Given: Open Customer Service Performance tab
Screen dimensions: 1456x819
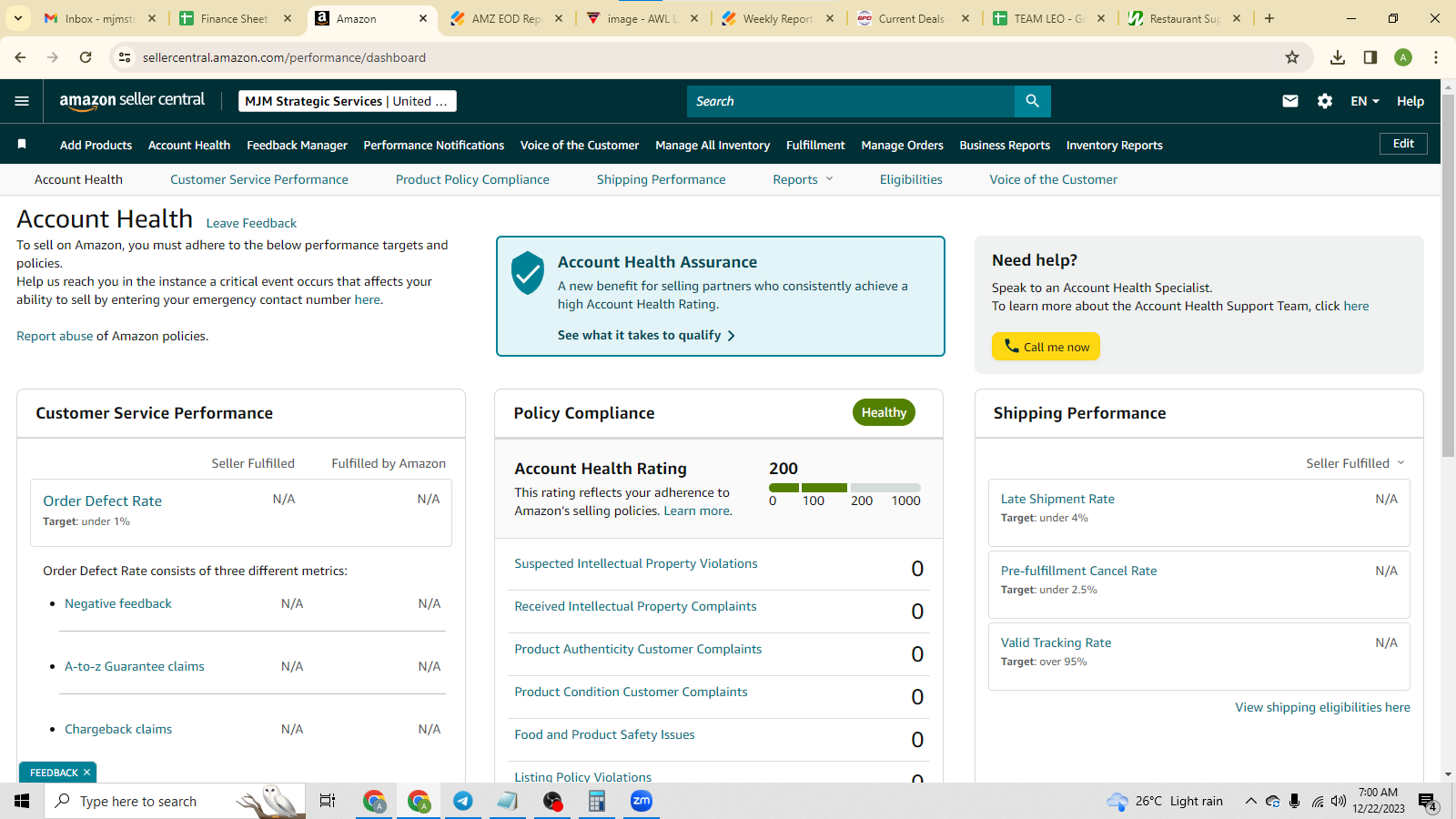Looking at the screenshot, I should click(259, 179).
